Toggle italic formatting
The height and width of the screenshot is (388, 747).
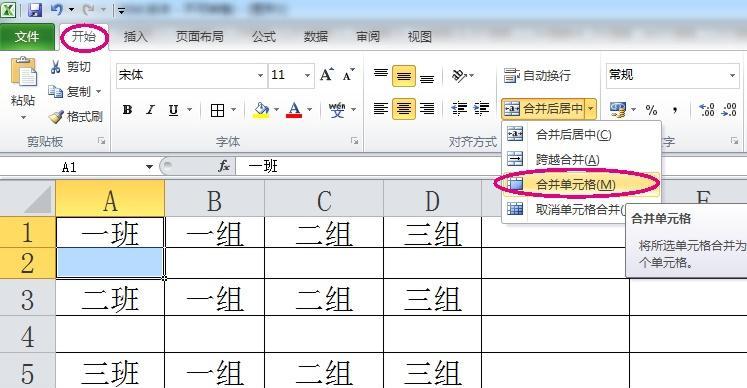150,110
